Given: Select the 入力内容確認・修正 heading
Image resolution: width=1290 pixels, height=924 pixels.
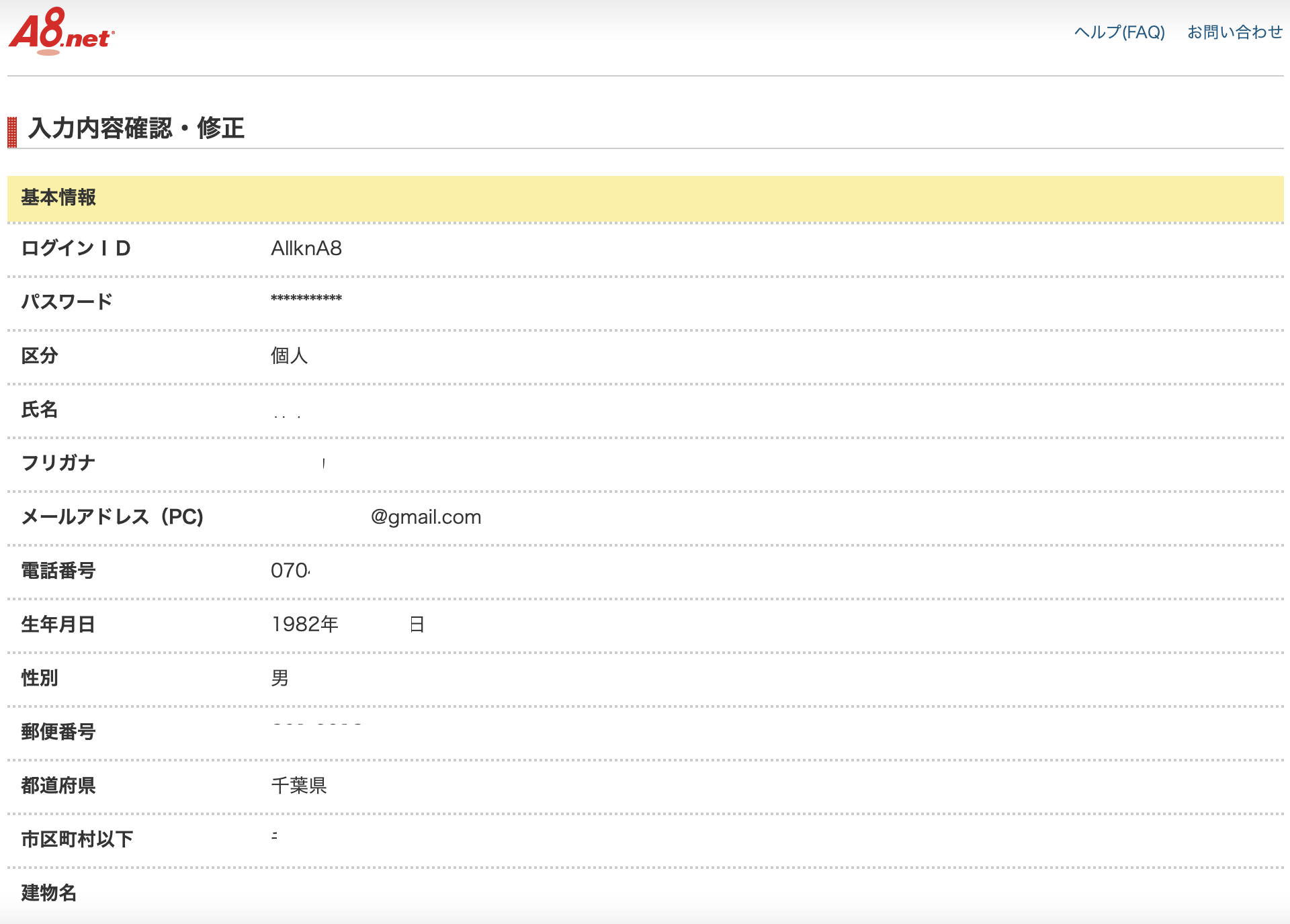Looking at the screenshot, I should pos(136,128).
